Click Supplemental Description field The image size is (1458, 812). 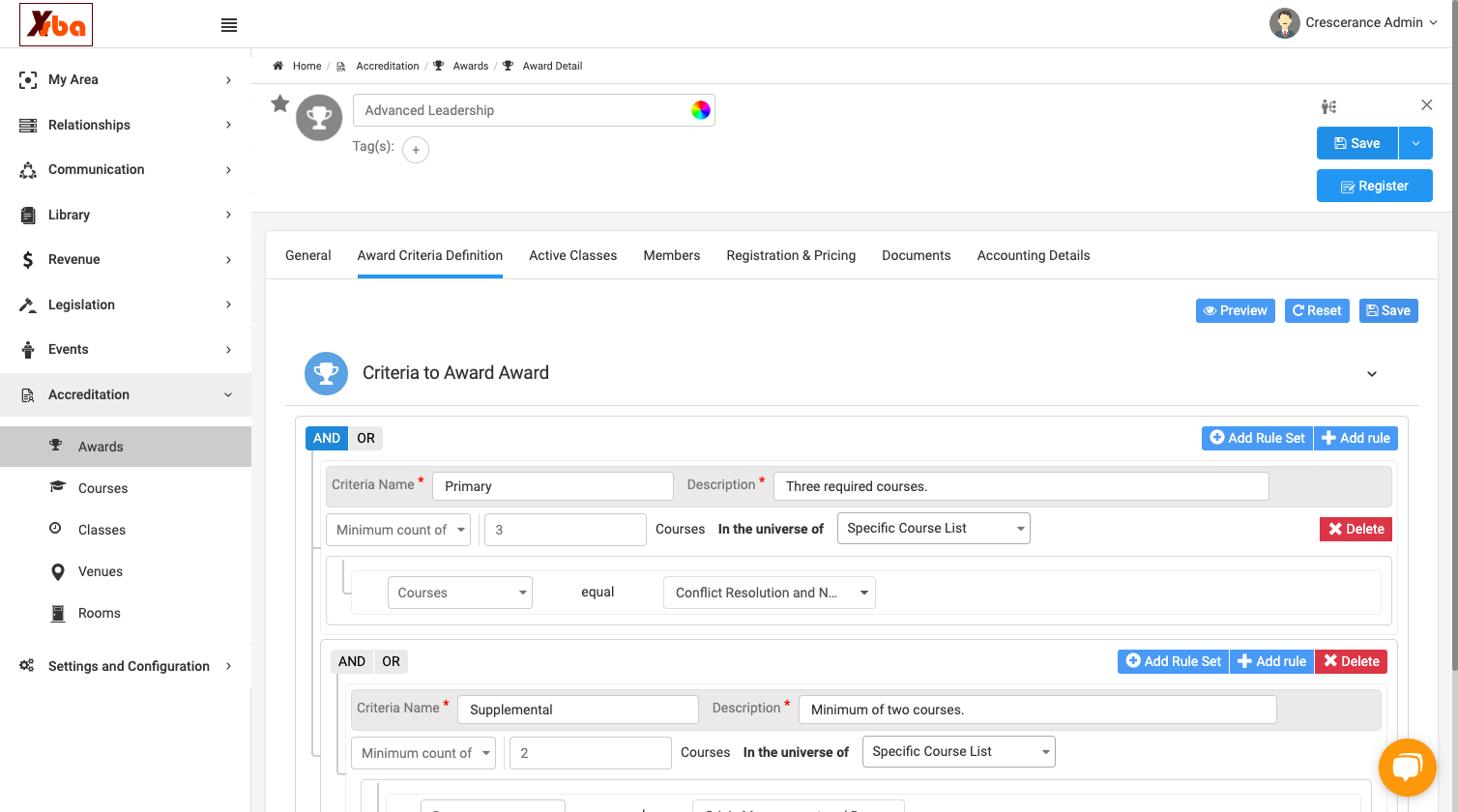[1037, 710]
